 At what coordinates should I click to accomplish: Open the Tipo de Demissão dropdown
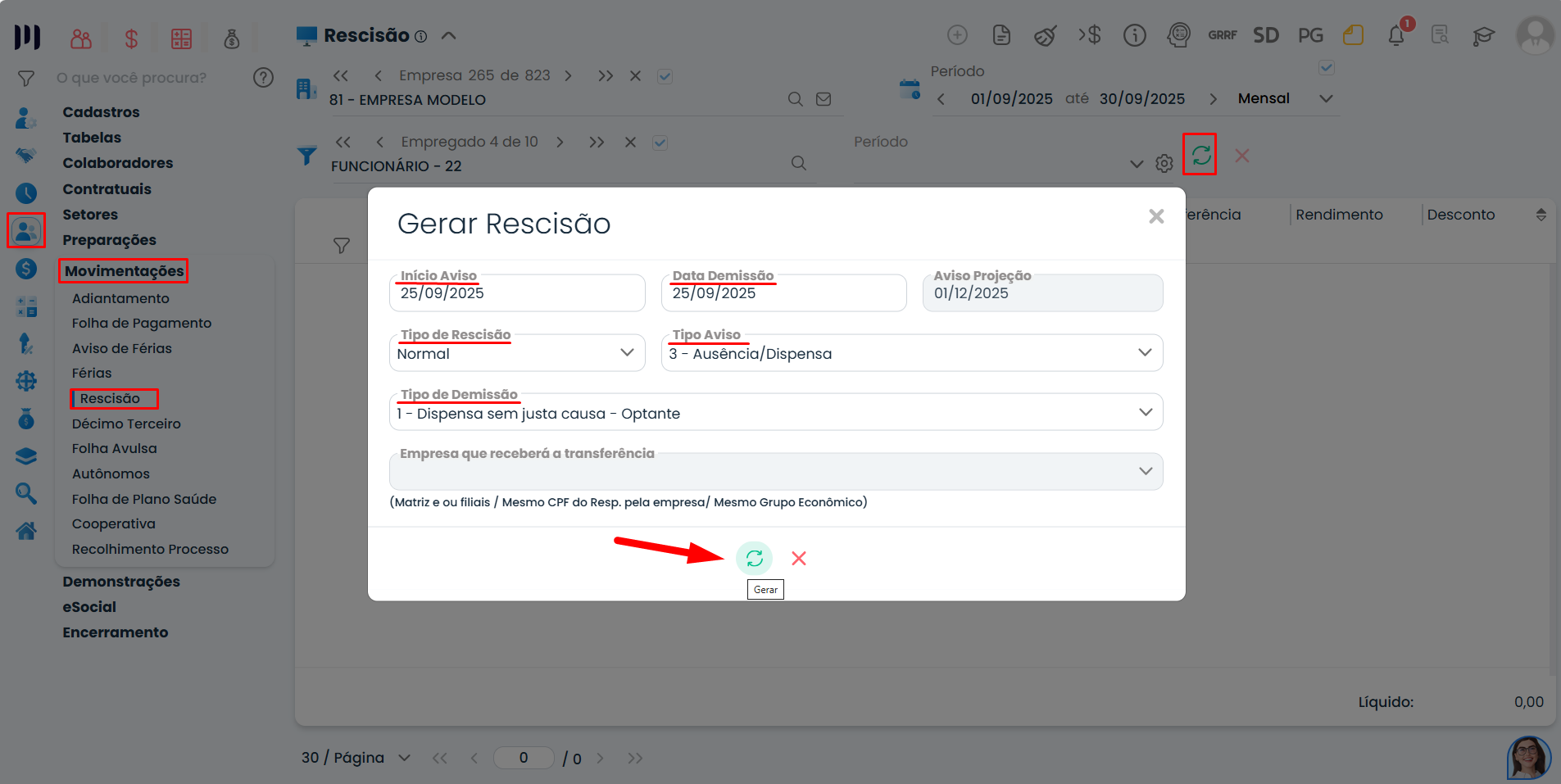pos(776,412)
